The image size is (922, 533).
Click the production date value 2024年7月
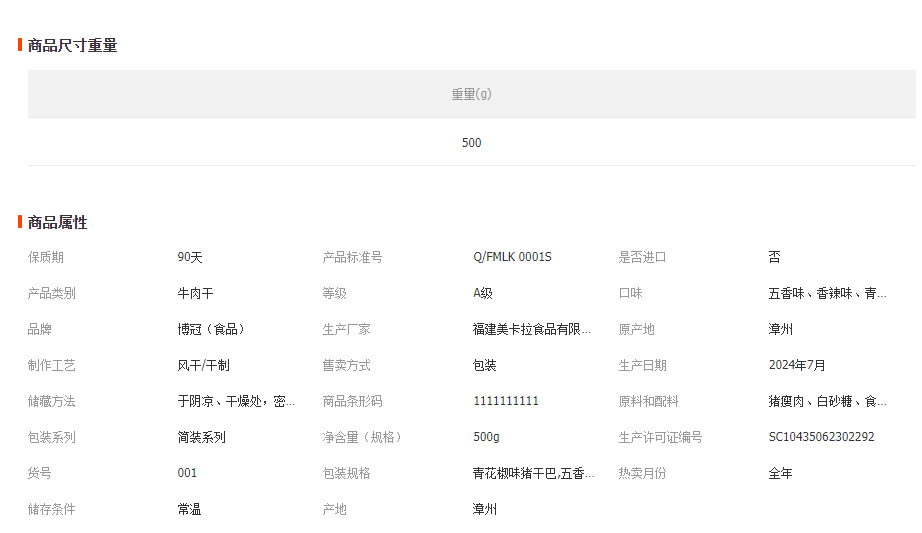coord(797,365)
